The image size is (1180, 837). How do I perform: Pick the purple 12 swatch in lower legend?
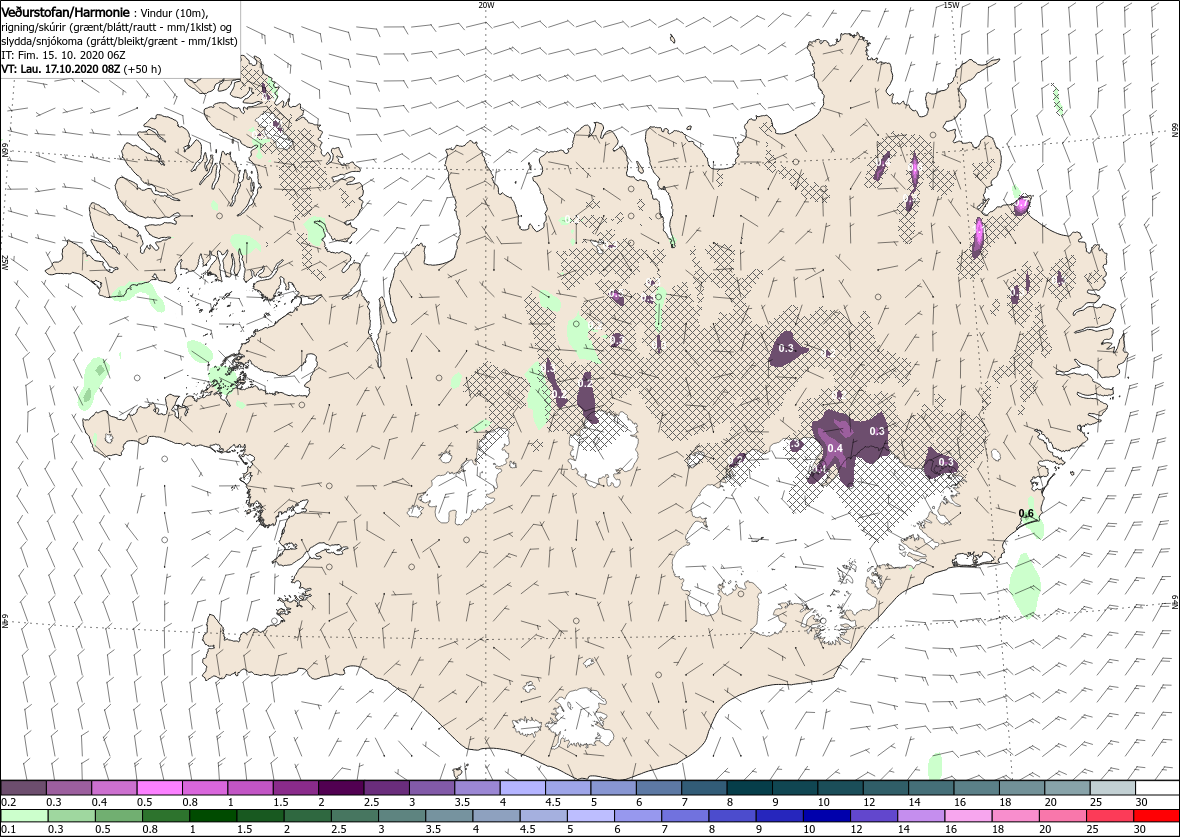click(x=873, y=816)
